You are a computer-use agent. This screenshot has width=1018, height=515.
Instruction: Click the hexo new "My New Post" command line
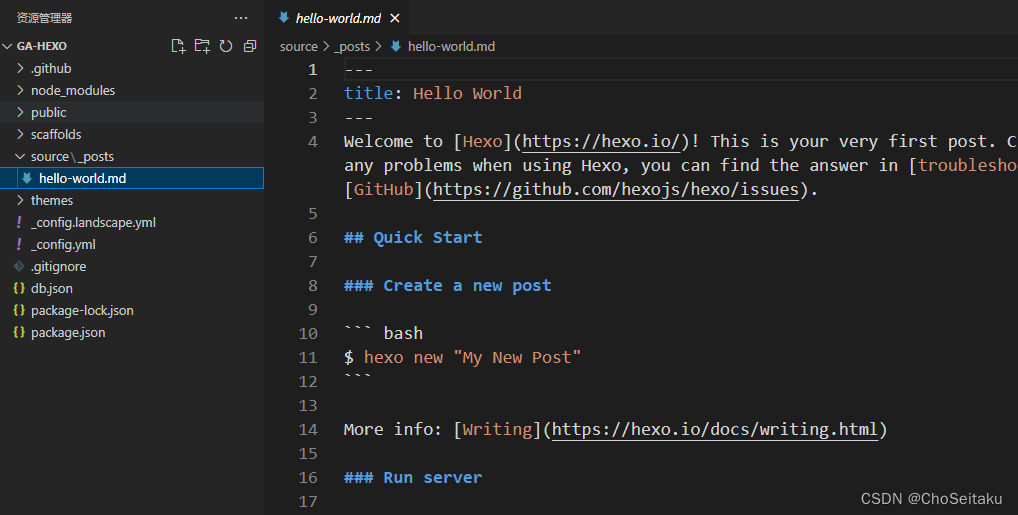pos(462,357)
